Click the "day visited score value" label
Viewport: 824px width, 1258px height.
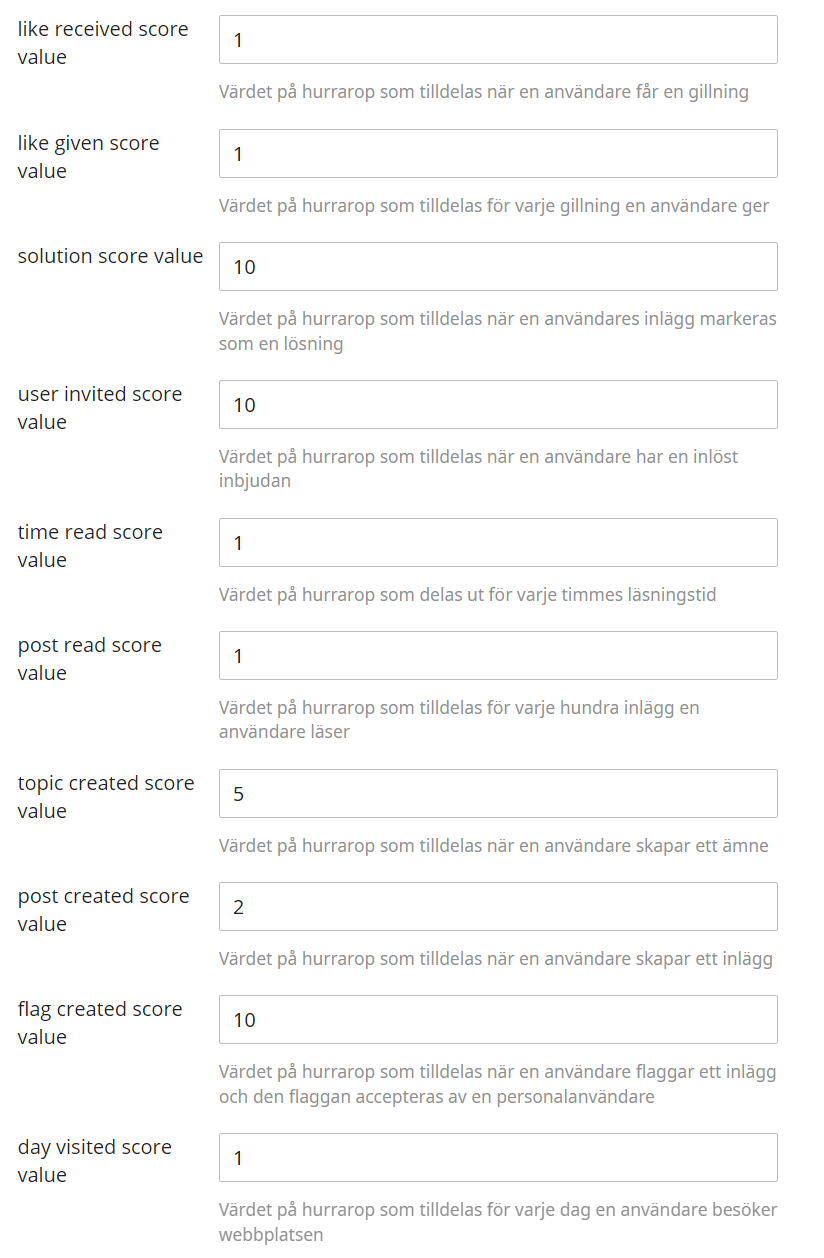click(x=95, y=1161)
